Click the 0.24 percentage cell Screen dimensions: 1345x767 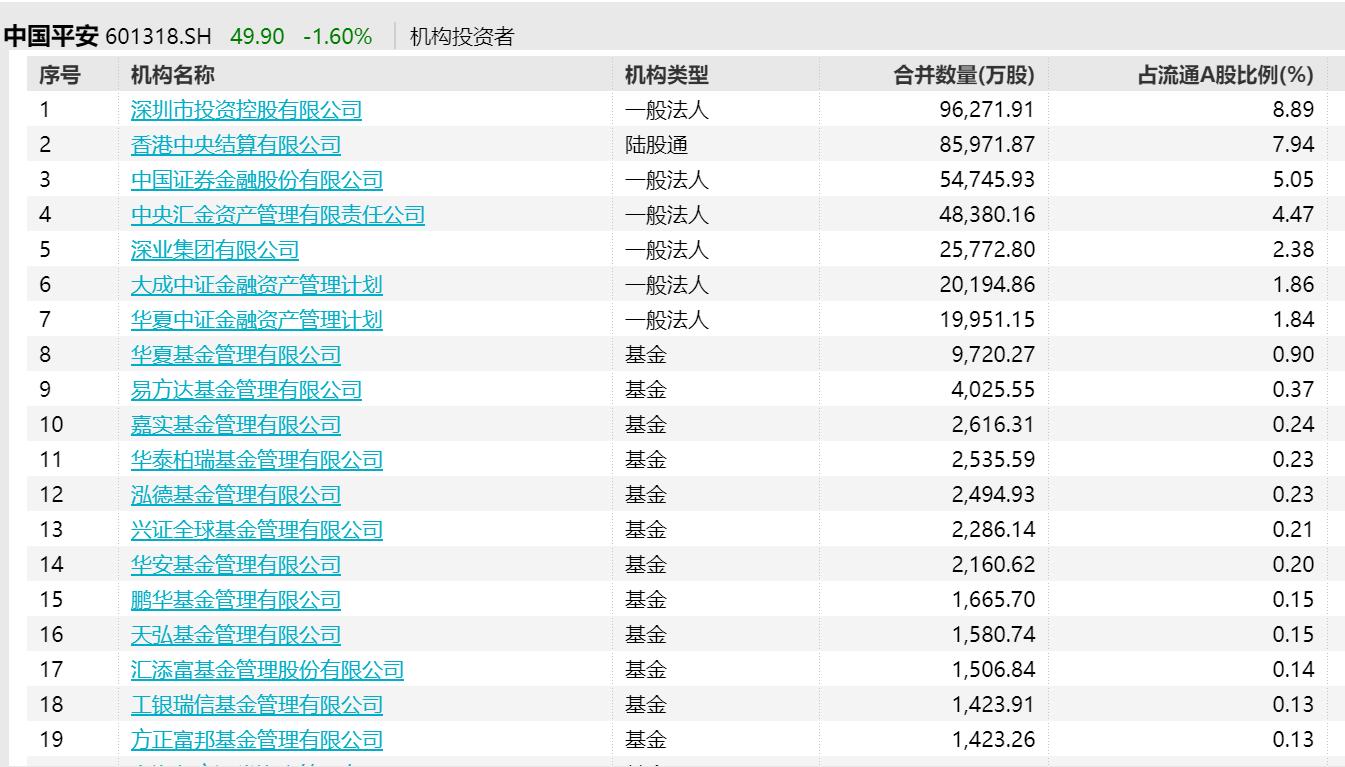1293,425
